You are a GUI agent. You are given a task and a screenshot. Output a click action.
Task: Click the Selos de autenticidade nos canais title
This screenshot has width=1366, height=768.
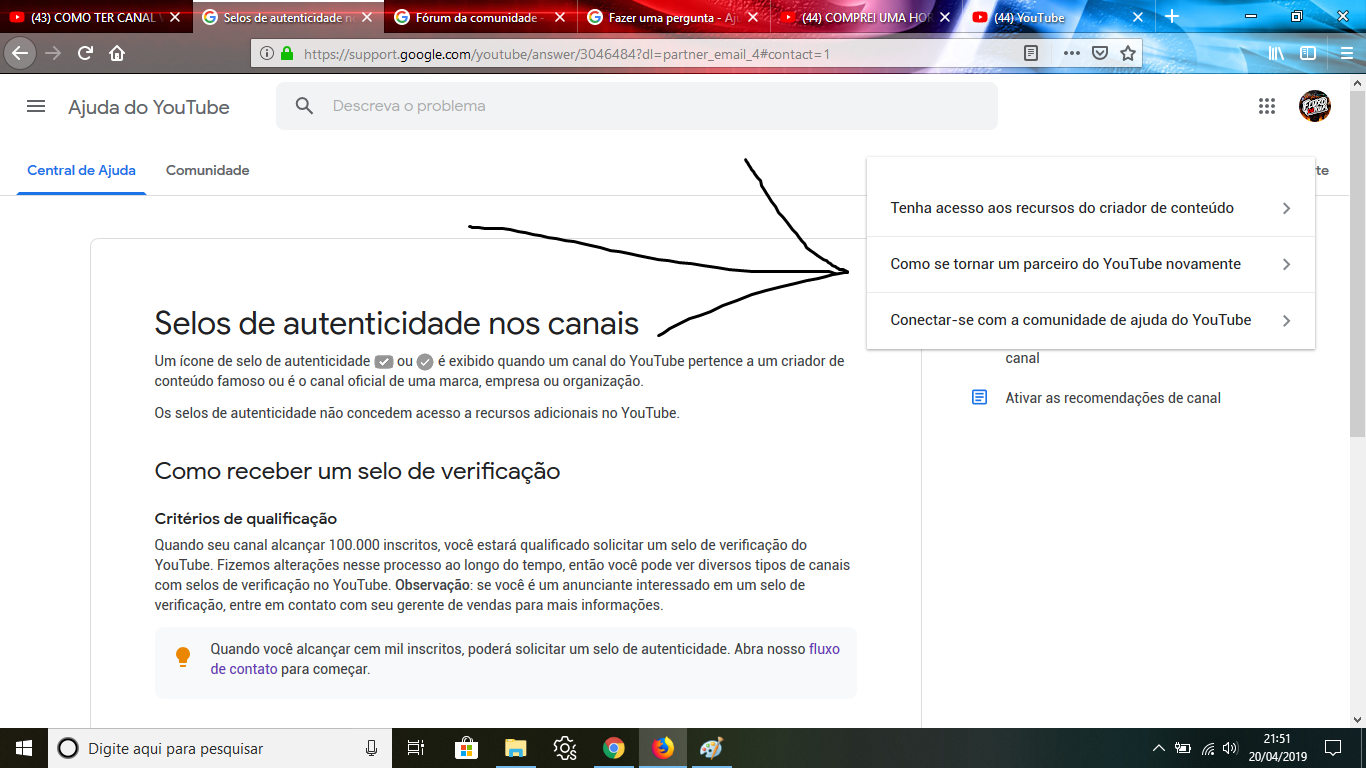click(x=396, y=323)
